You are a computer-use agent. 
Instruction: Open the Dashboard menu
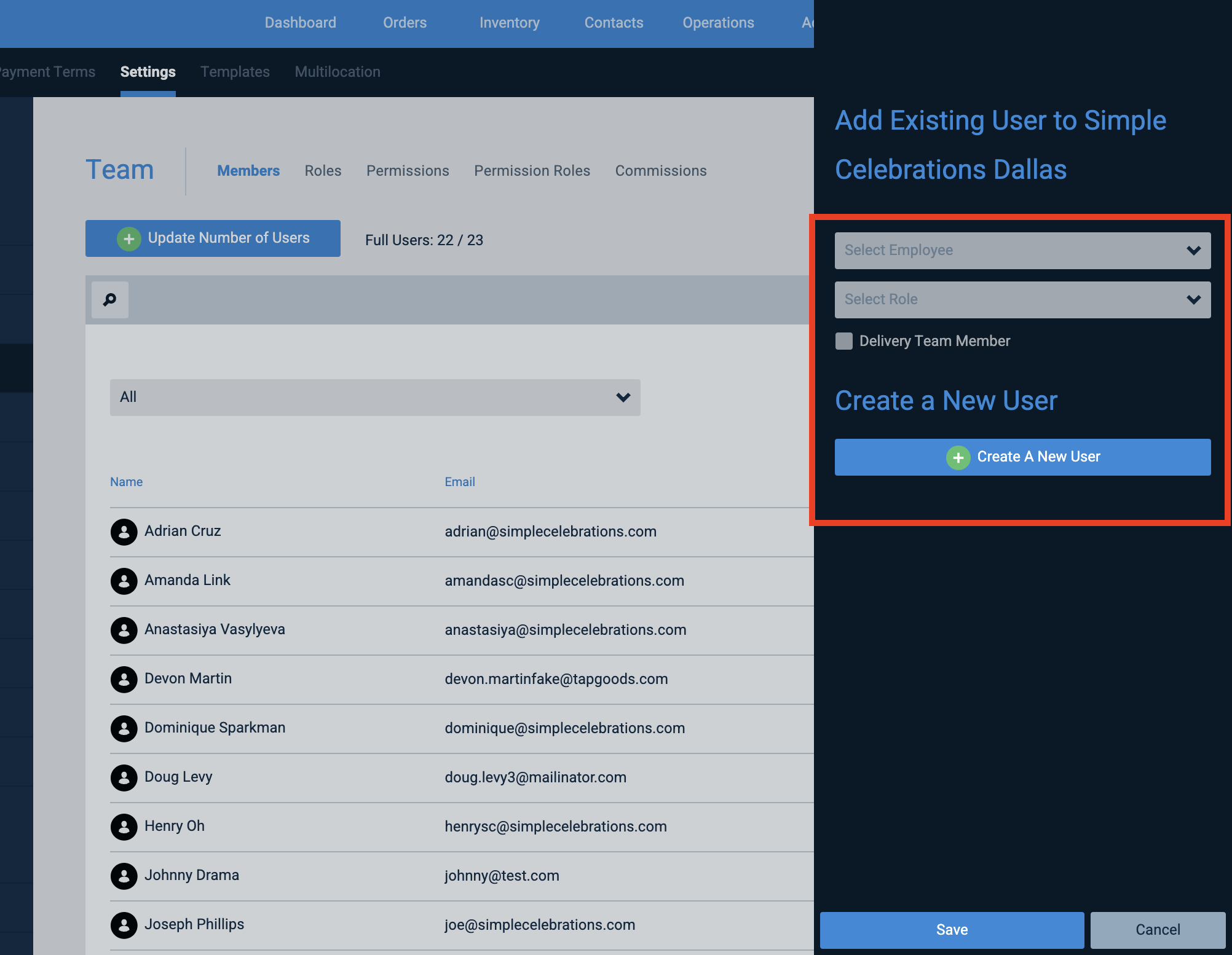pos(301,23)
